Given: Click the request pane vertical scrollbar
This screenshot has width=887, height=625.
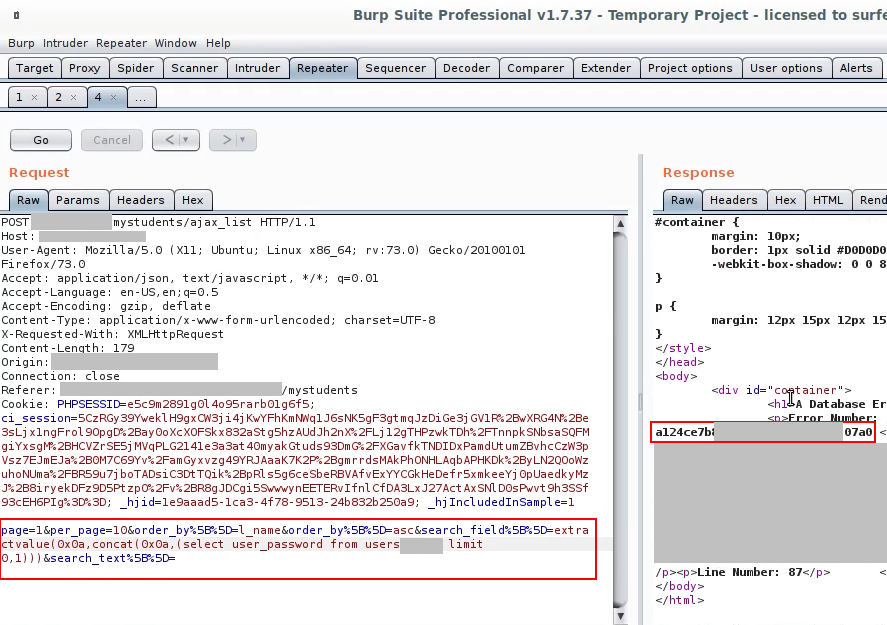Looking at the screenshot, I should (620, 419).
